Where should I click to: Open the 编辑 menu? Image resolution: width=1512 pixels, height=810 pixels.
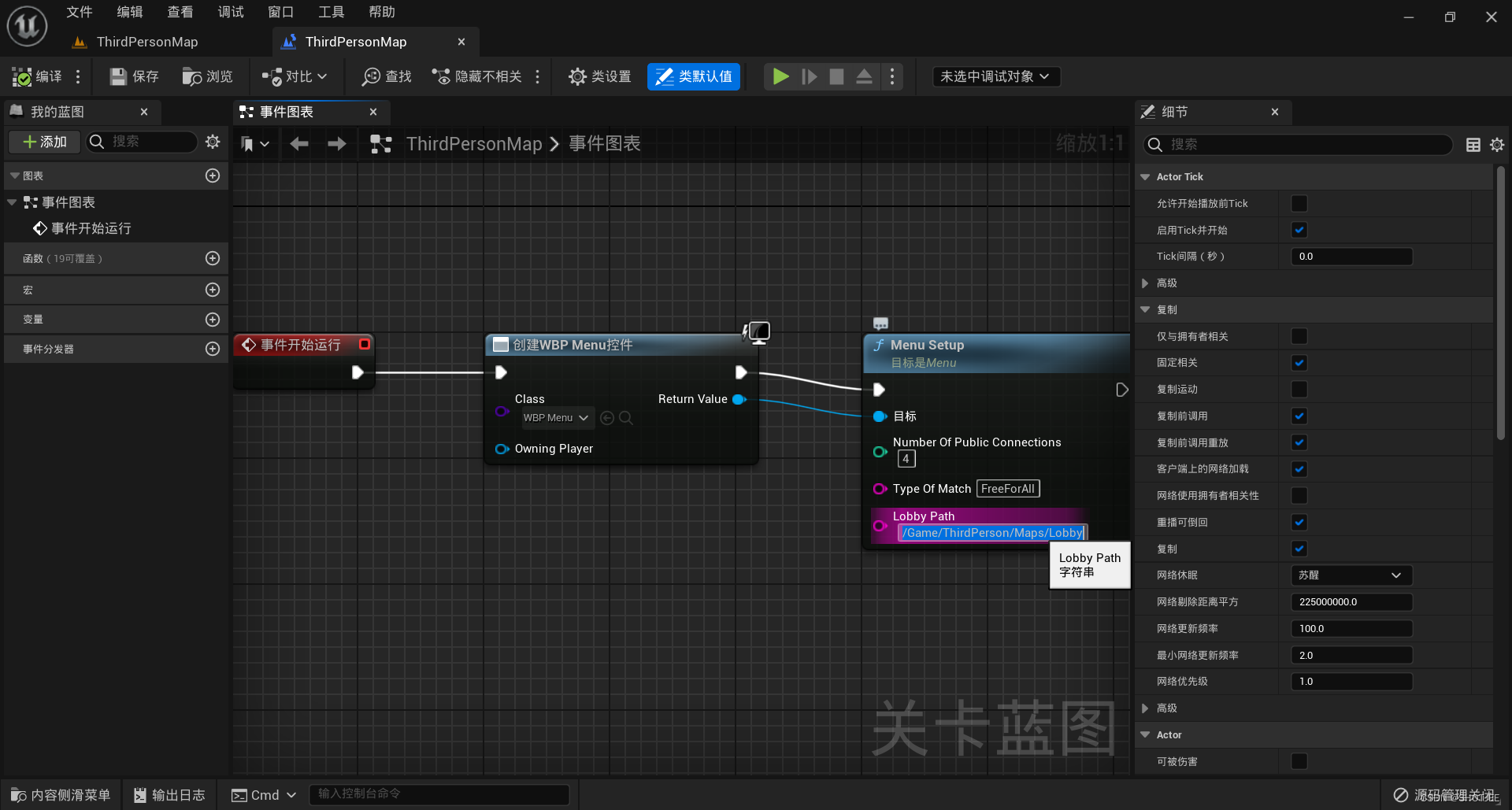(130, 12)
